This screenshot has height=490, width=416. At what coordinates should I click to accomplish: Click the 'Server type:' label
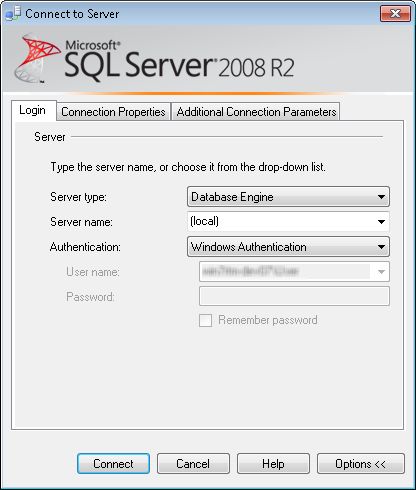click(78, 197)
